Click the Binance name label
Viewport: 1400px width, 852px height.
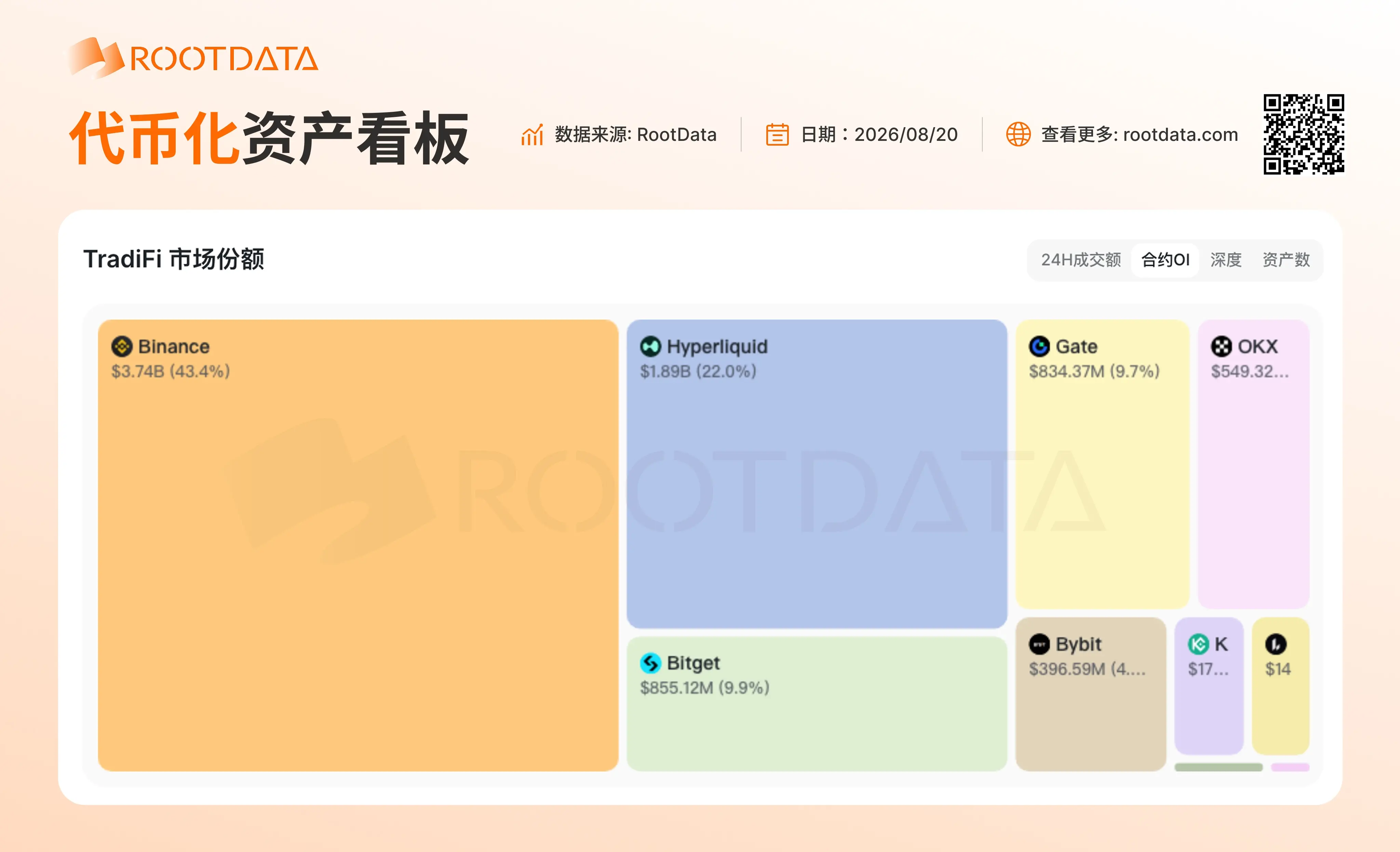174,346
